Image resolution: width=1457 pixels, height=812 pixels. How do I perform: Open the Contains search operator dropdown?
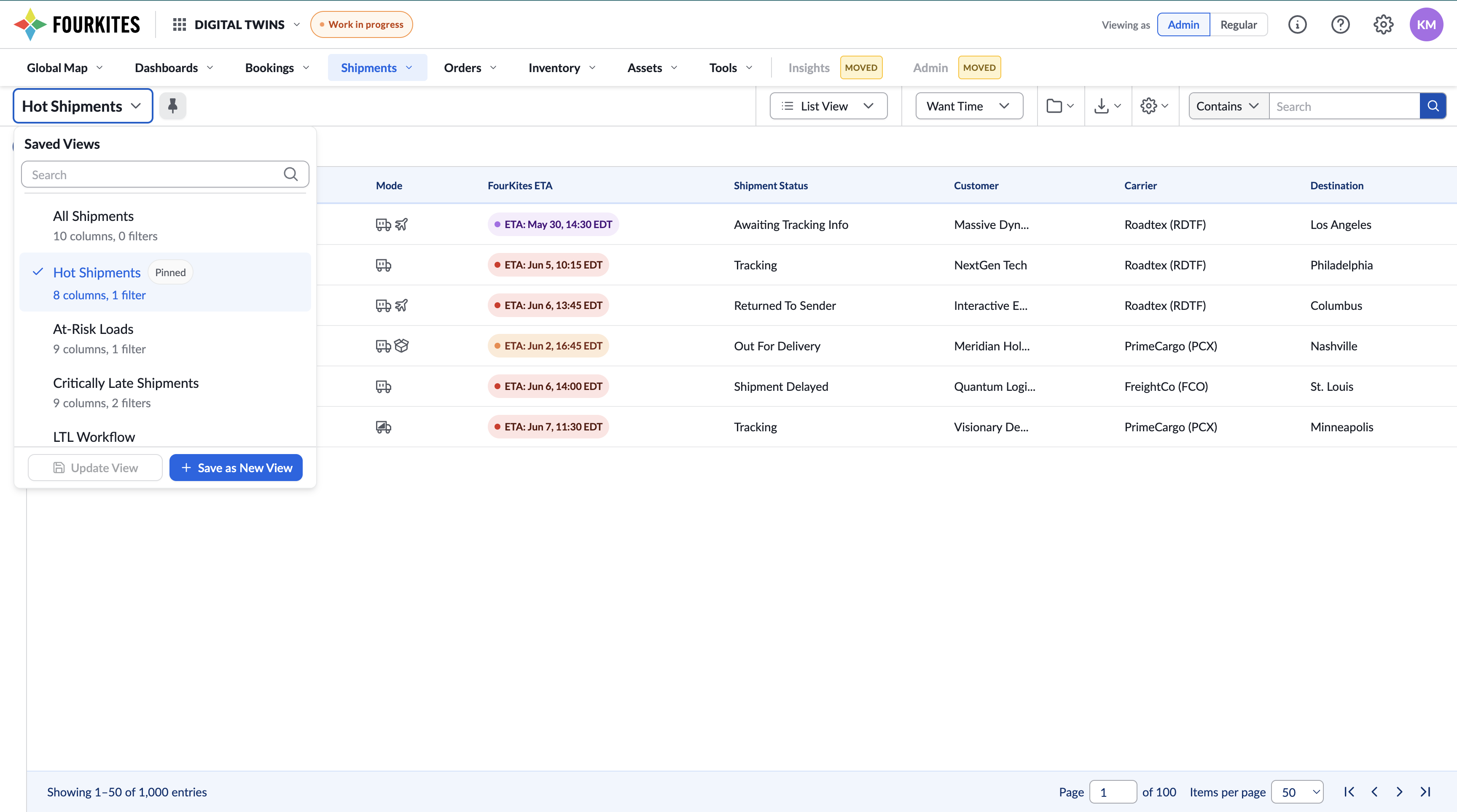point(1229,106)
